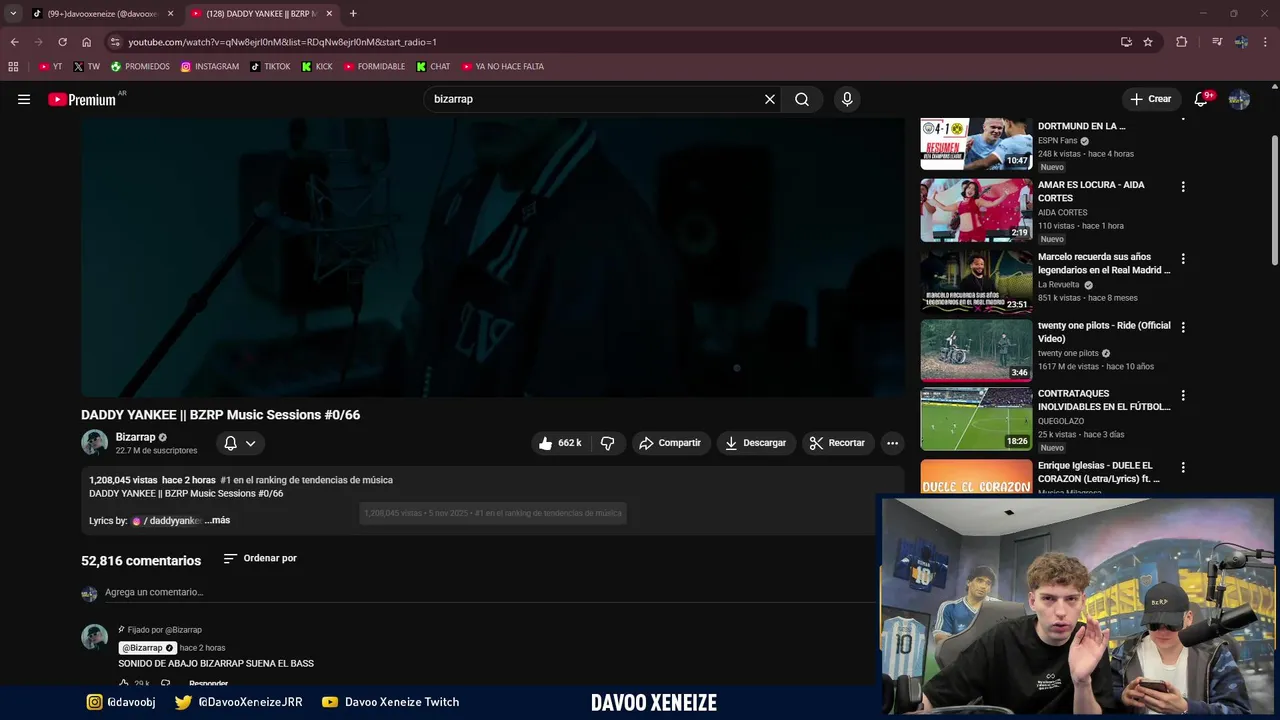
Task: Open options menu for Marcelo recuerda video
Action: pyautogui.click(x=1183, y=258)
